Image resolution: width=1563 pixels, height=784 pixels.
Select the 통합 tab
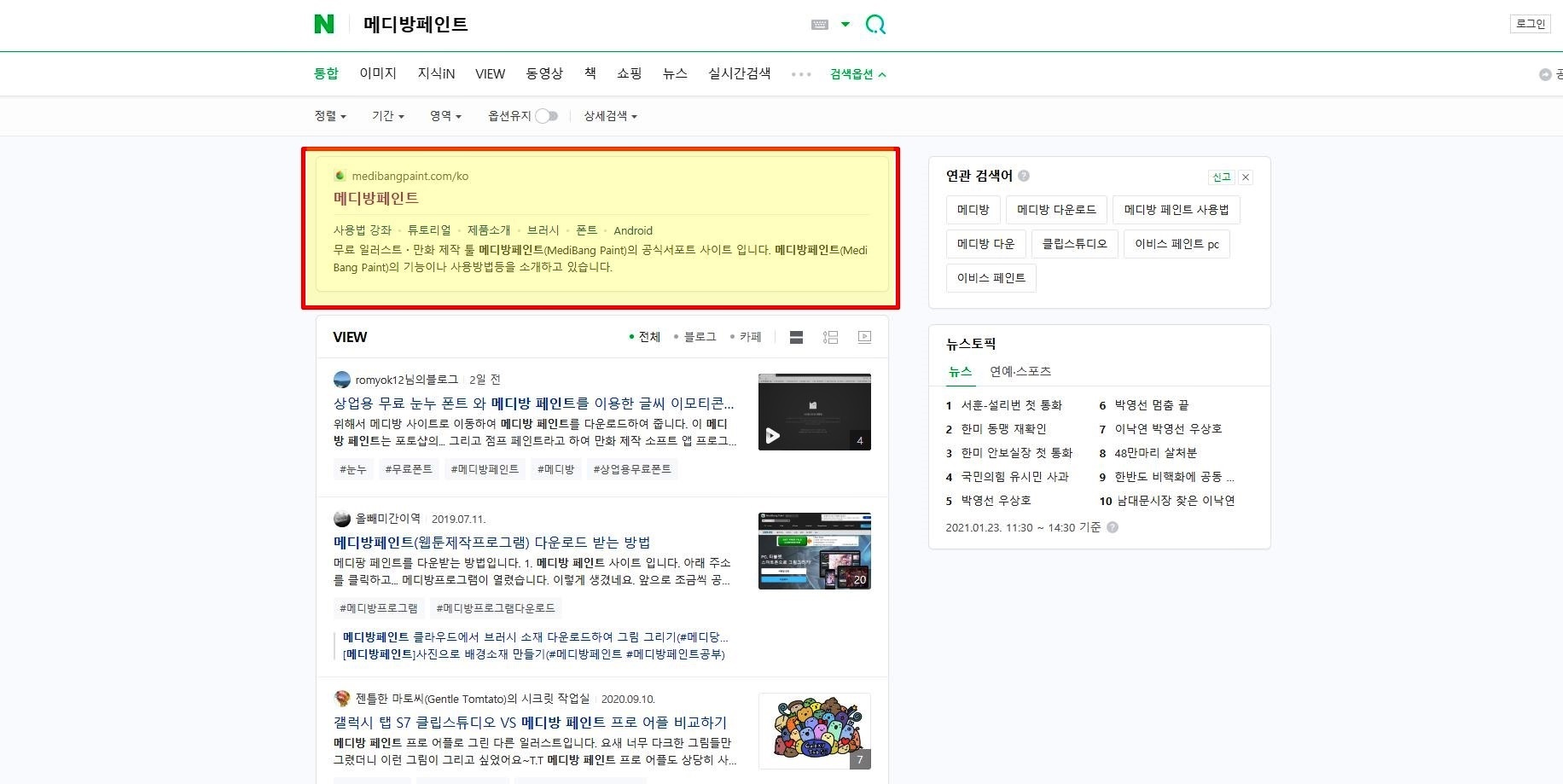pos(326,73)
